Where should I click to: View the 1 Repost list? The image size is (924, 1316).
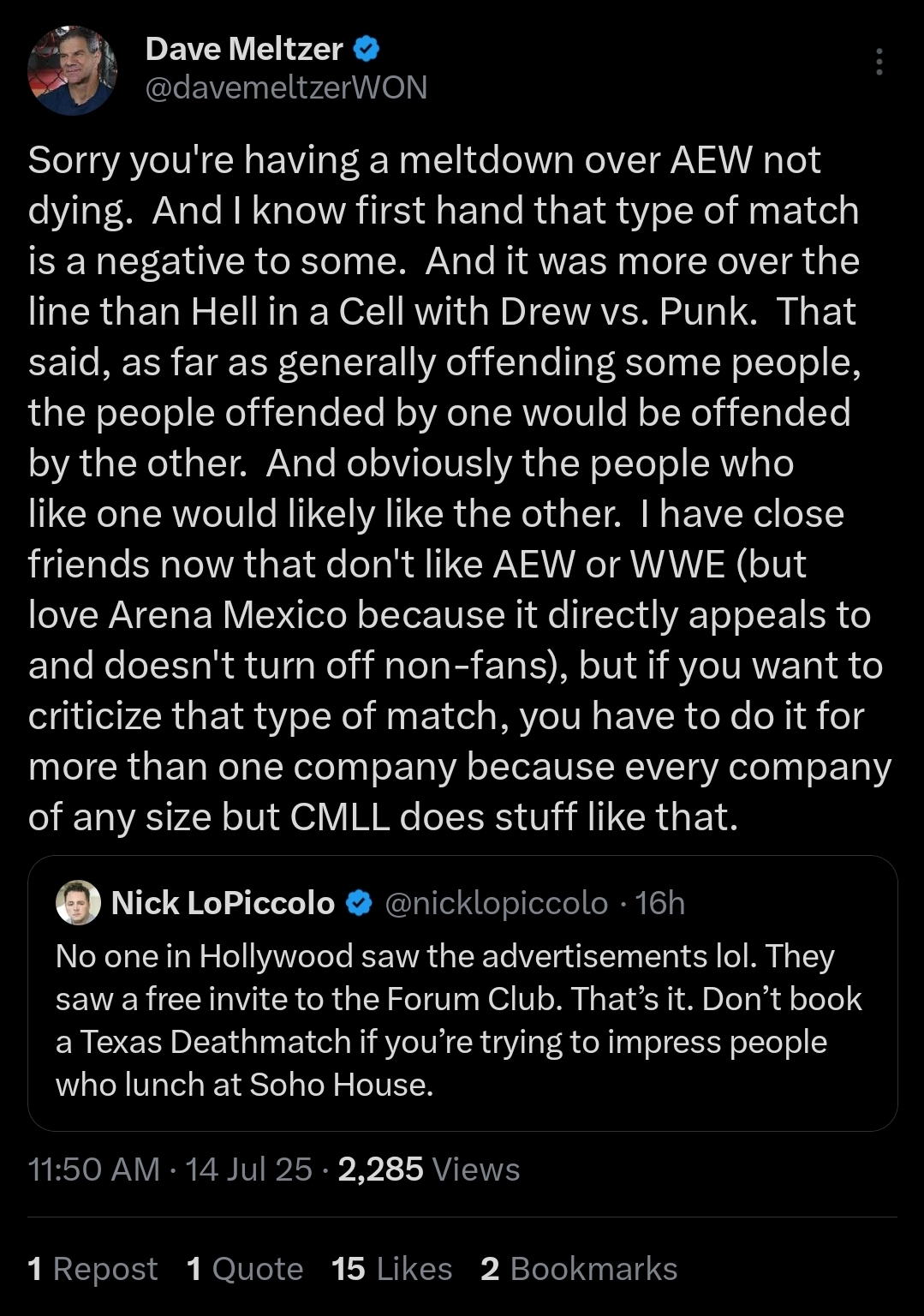coord(92,1269)
